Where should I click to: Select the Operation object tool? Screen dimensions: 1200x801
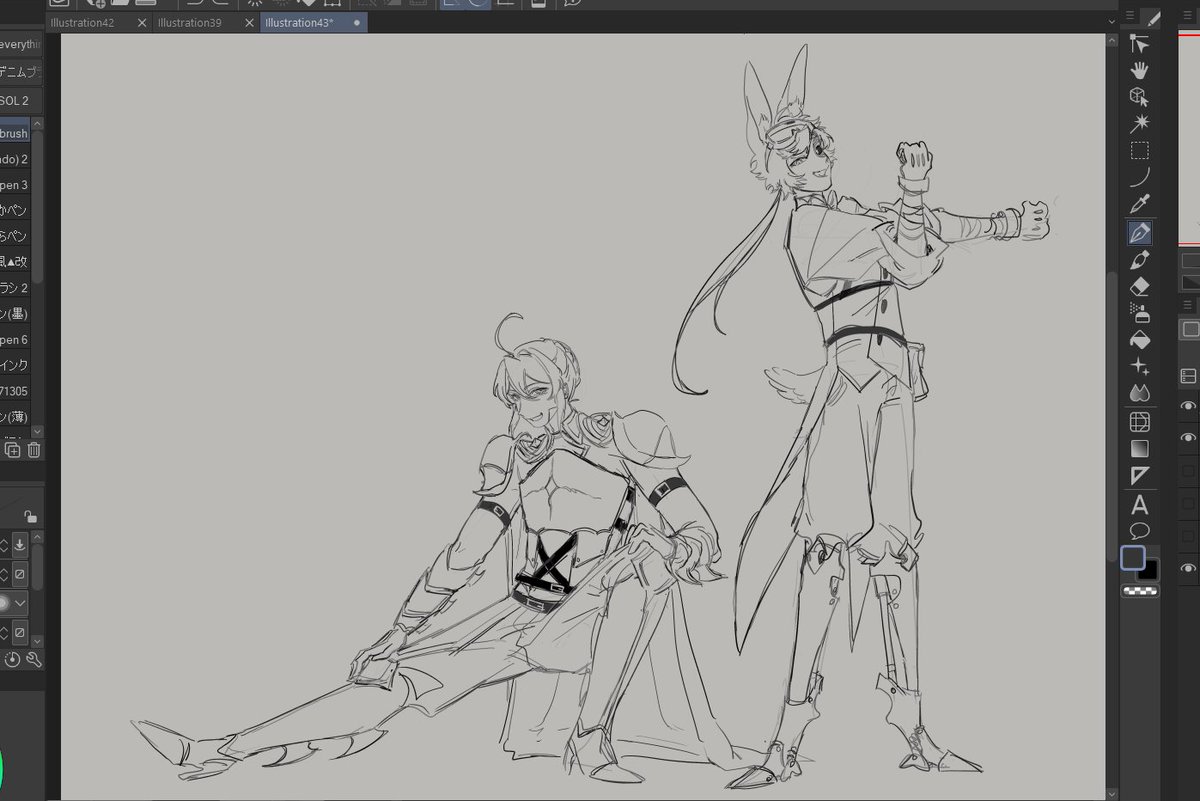(x=1139, y=43)
